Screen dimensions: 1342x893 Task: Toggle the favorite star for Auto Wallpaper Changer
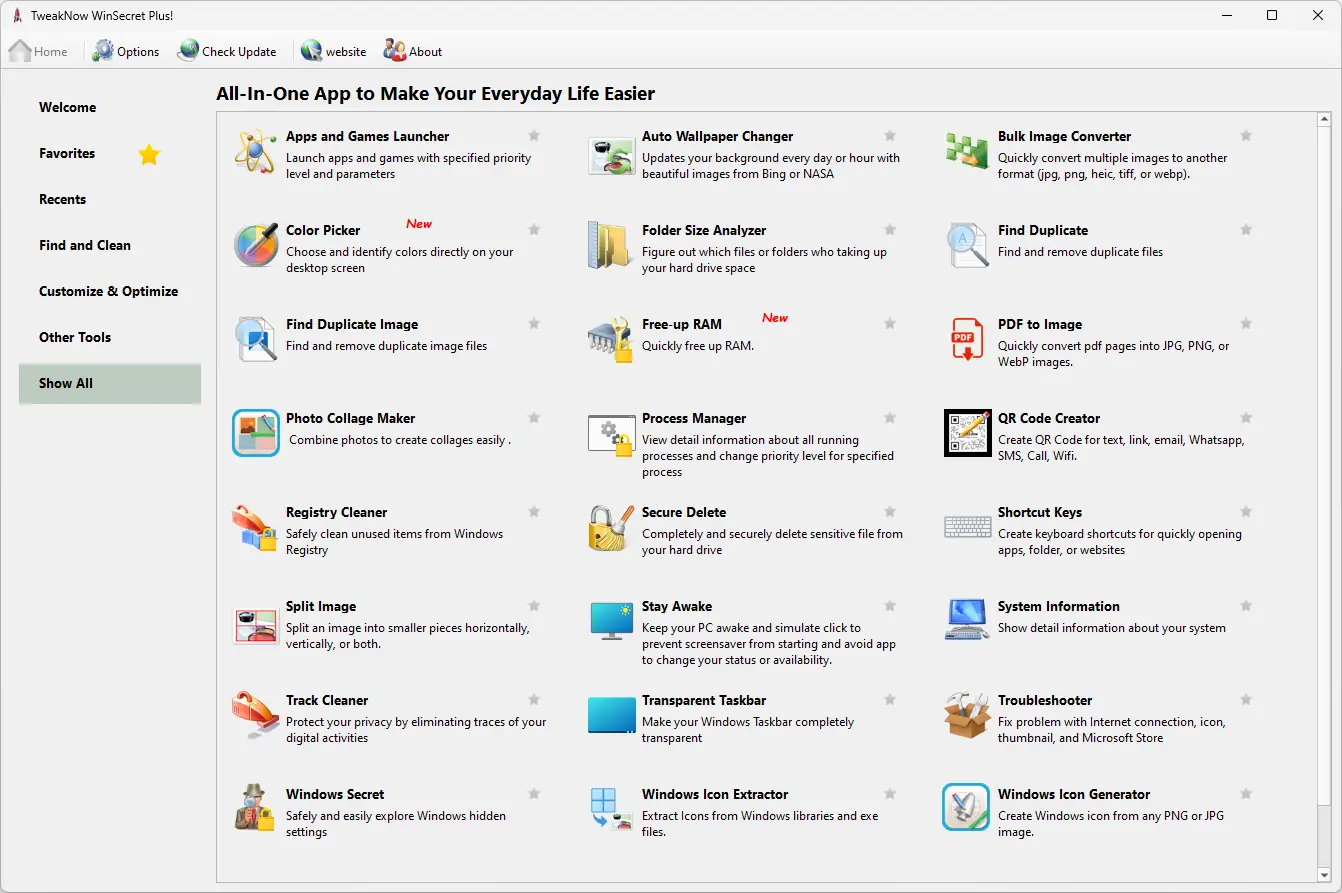tap(890, 136)
